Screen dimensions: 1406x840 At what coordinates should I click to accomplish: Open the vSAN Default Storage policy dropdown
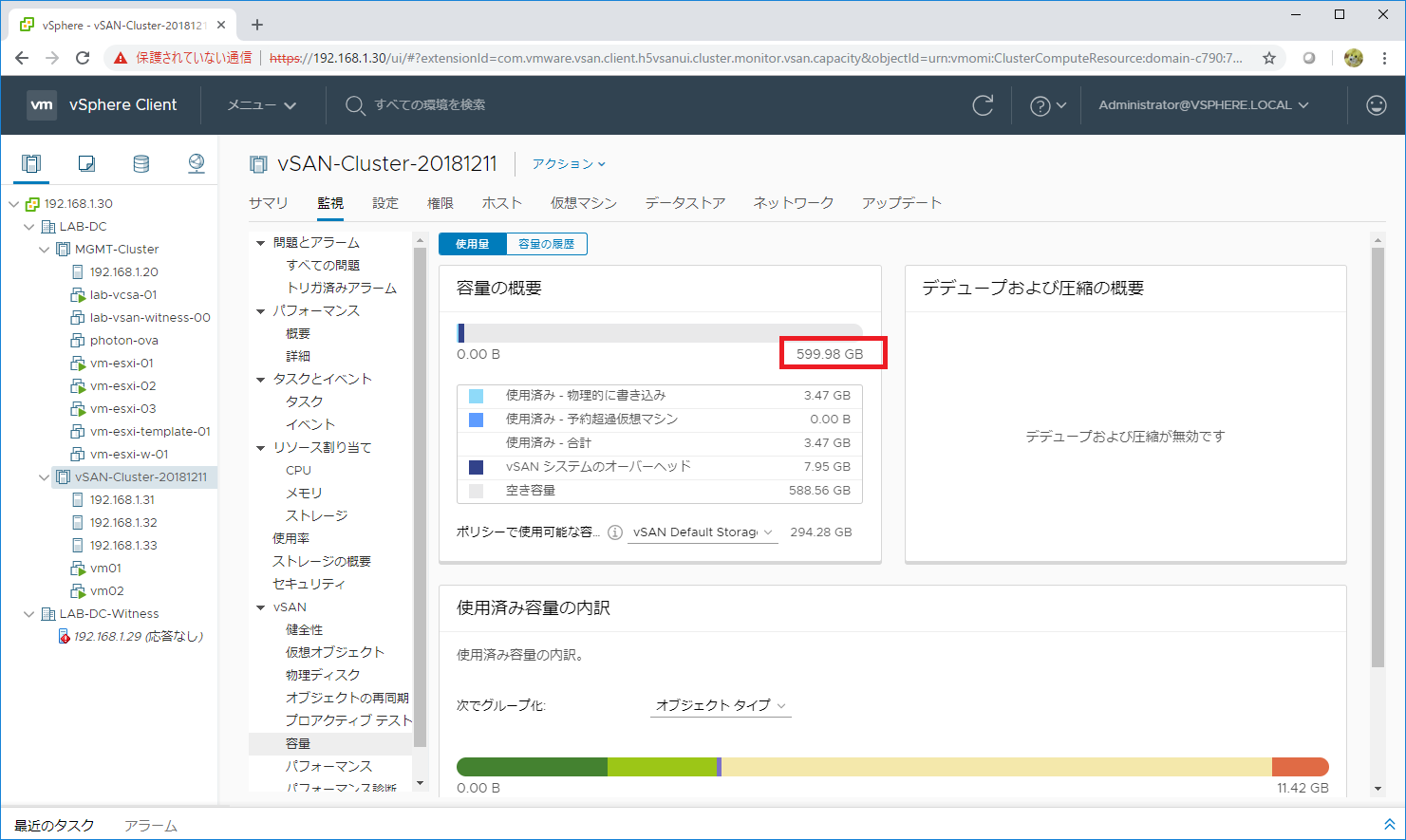[703, 532]
